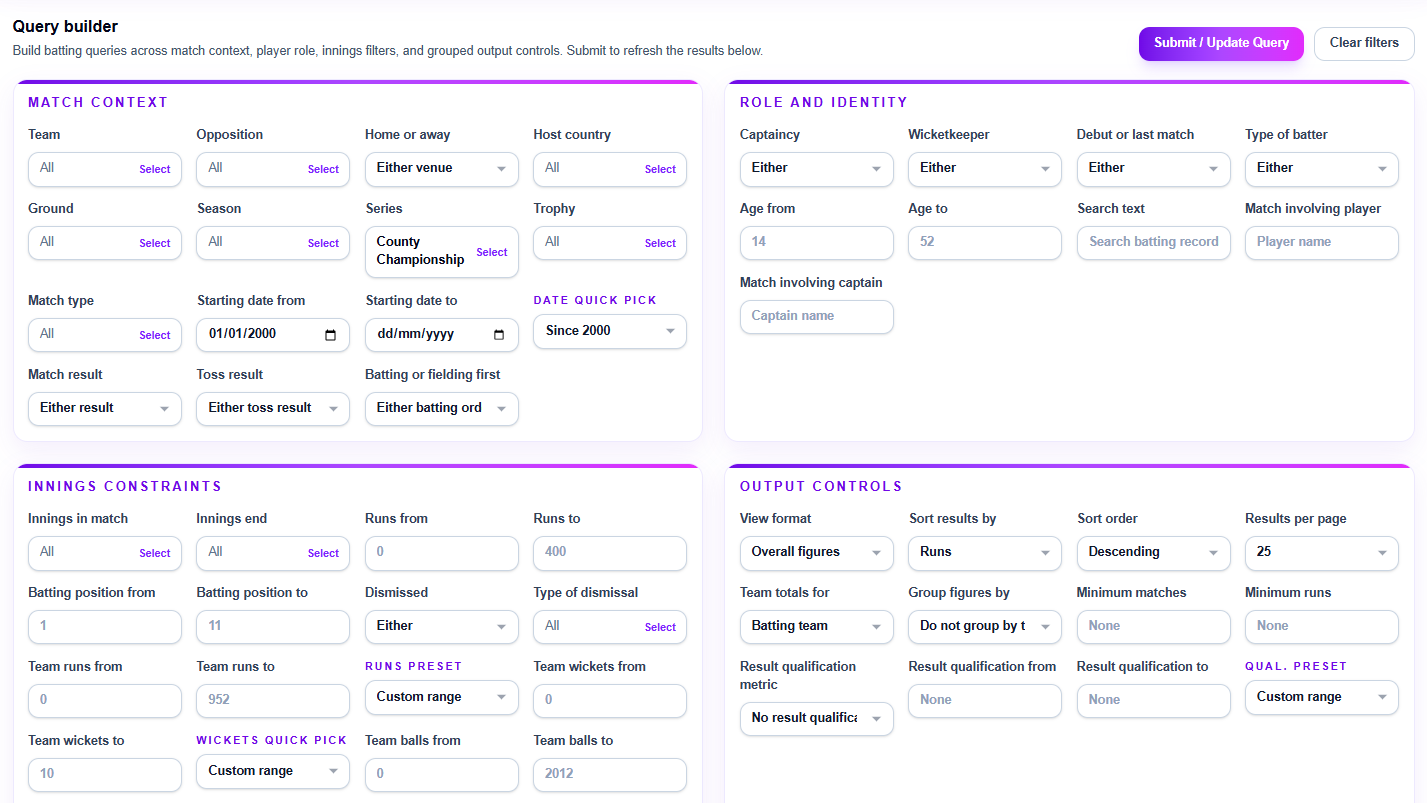Click the Starting date to date input

[x=442, y=335]
